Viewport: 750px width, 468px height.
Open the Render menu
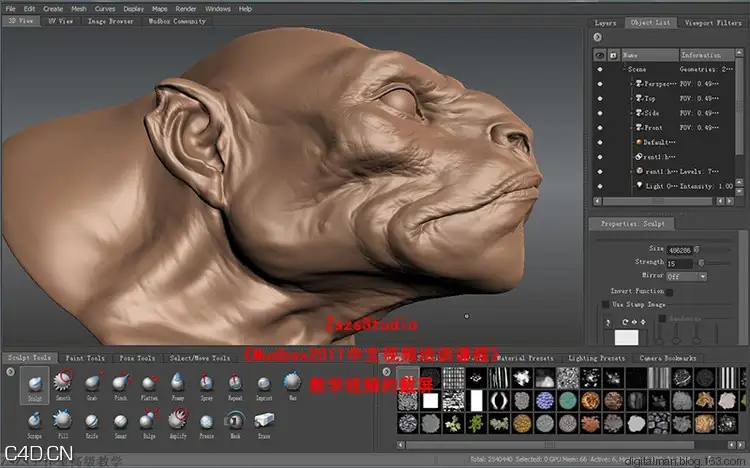pyautogui.click(x=186, y=9)
